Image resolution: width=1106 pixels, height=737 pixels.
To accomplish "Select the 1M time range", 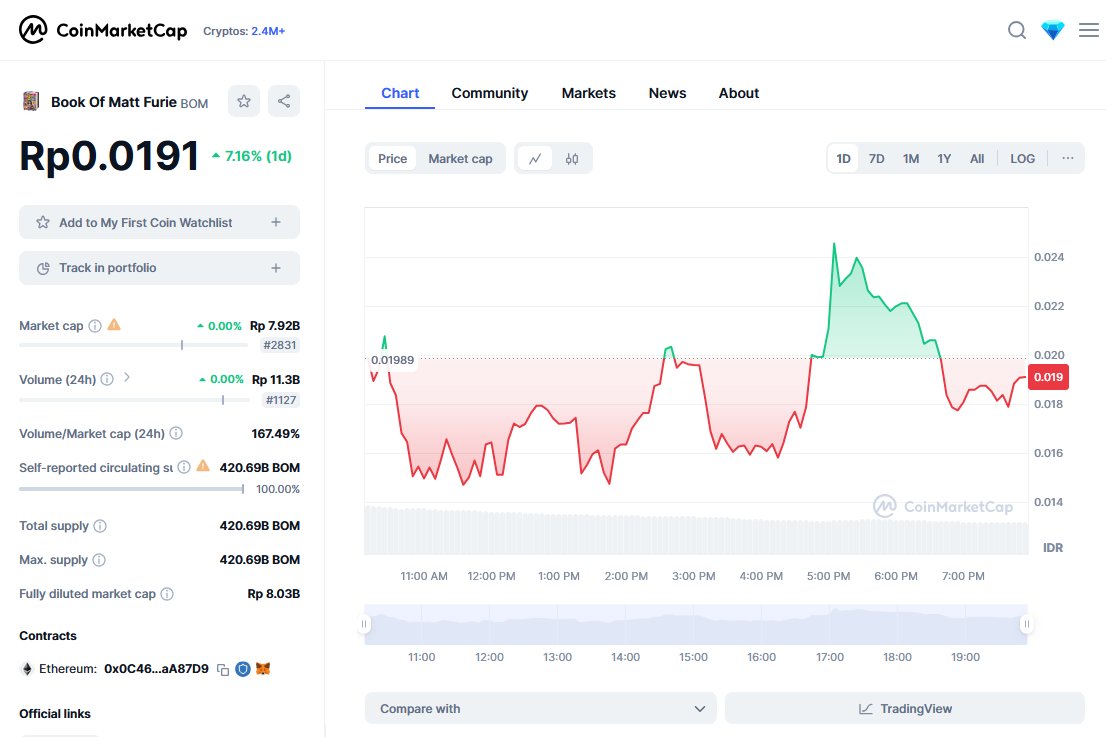I will (911, 159).
